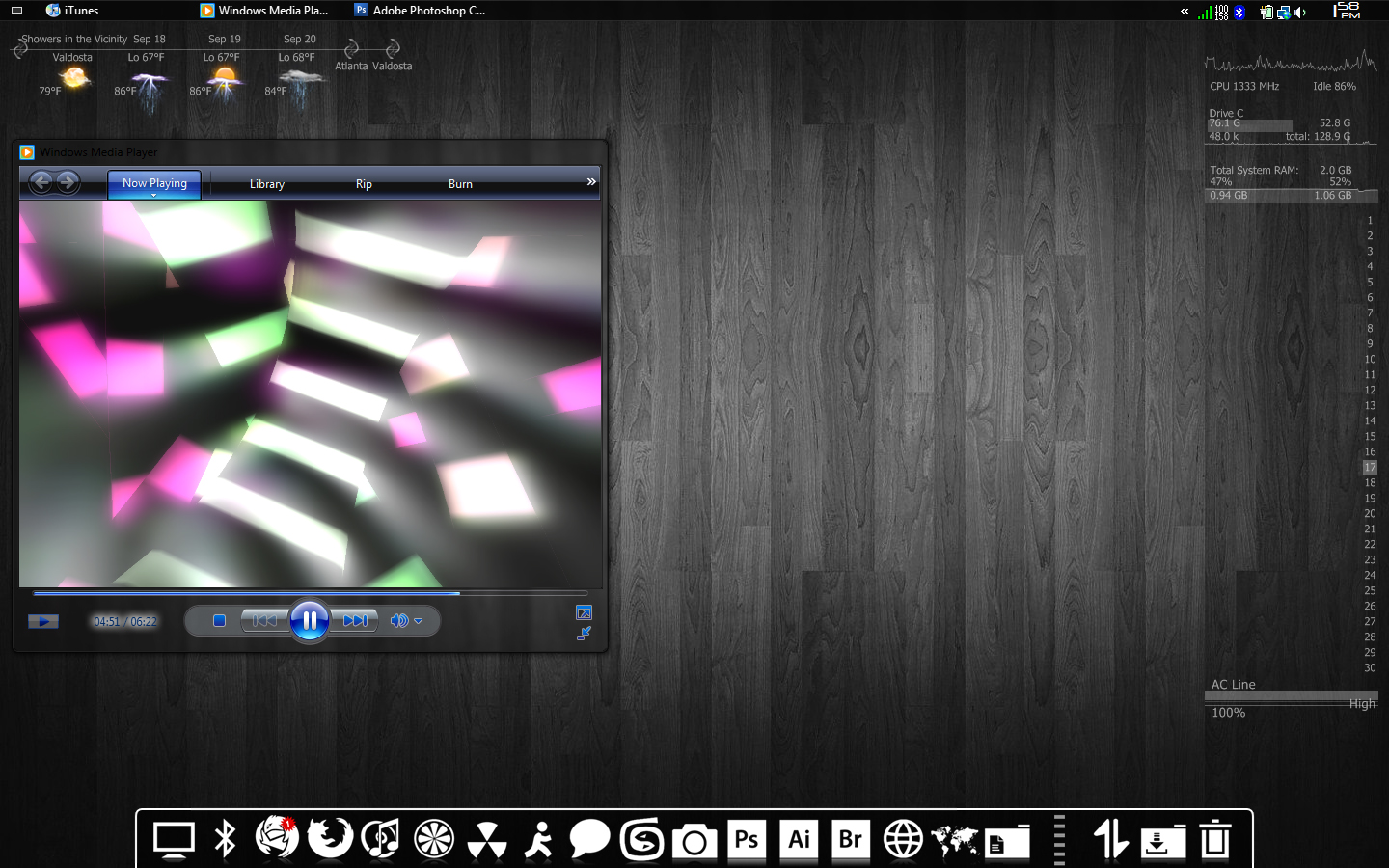Click the Total System RAM usage bar
This screenshot has width=1389, height=868.
(1293, 196)
